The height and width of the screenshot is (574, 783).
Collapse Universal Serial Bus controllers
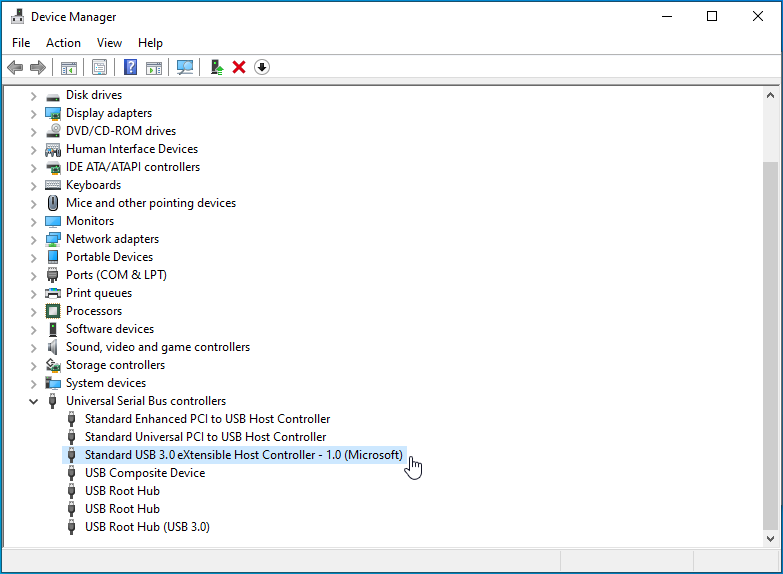33,401
